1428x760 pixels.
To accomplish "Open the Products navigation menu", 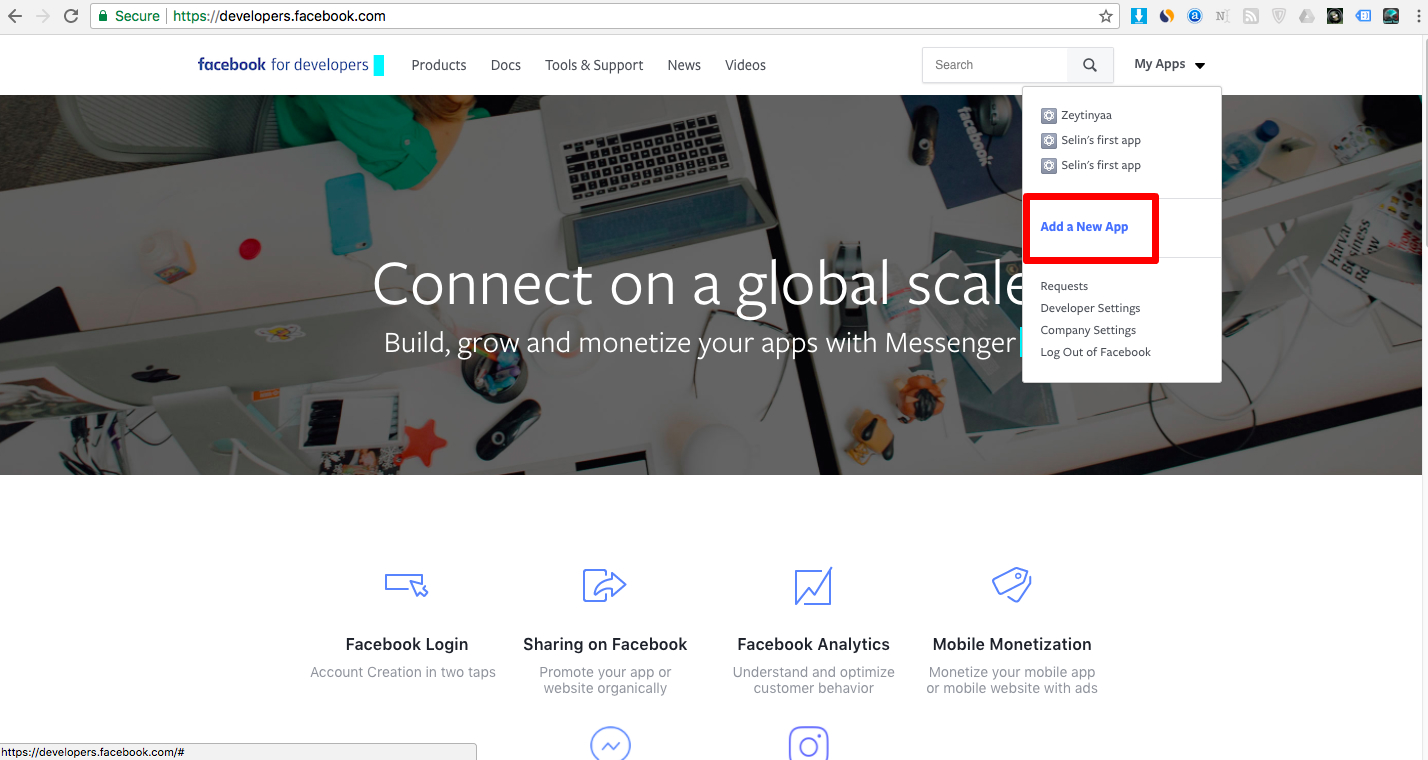I will [439, 65].
